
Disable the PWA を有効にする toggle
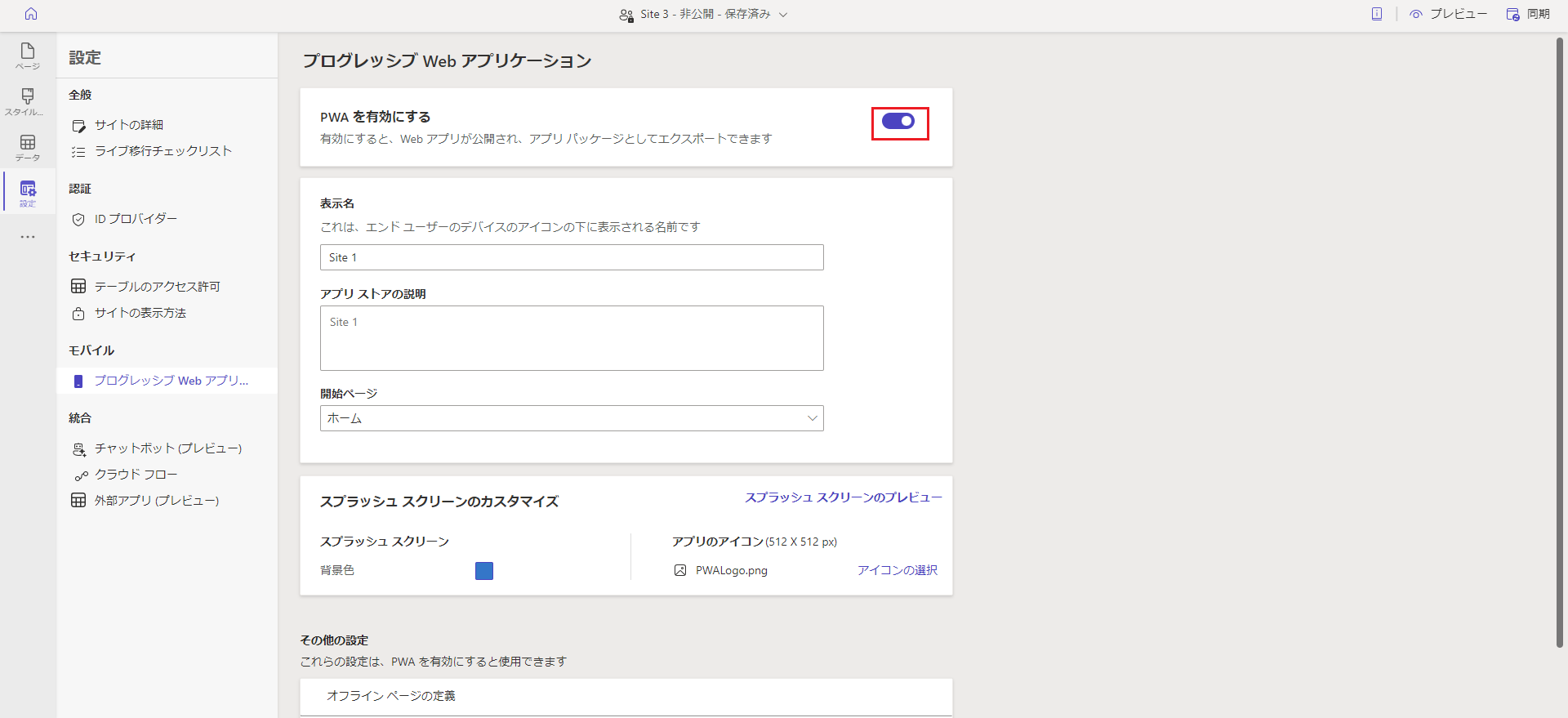[898, 121]
